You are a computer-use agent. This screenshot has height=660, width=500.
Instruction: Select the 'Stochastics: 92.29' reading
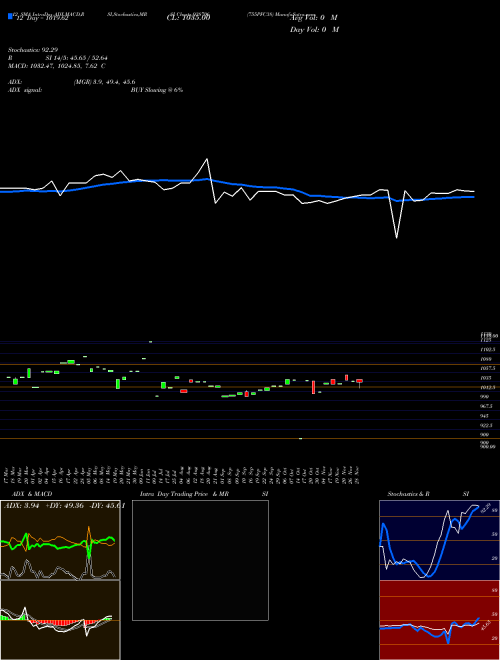(x=32, y=50)
